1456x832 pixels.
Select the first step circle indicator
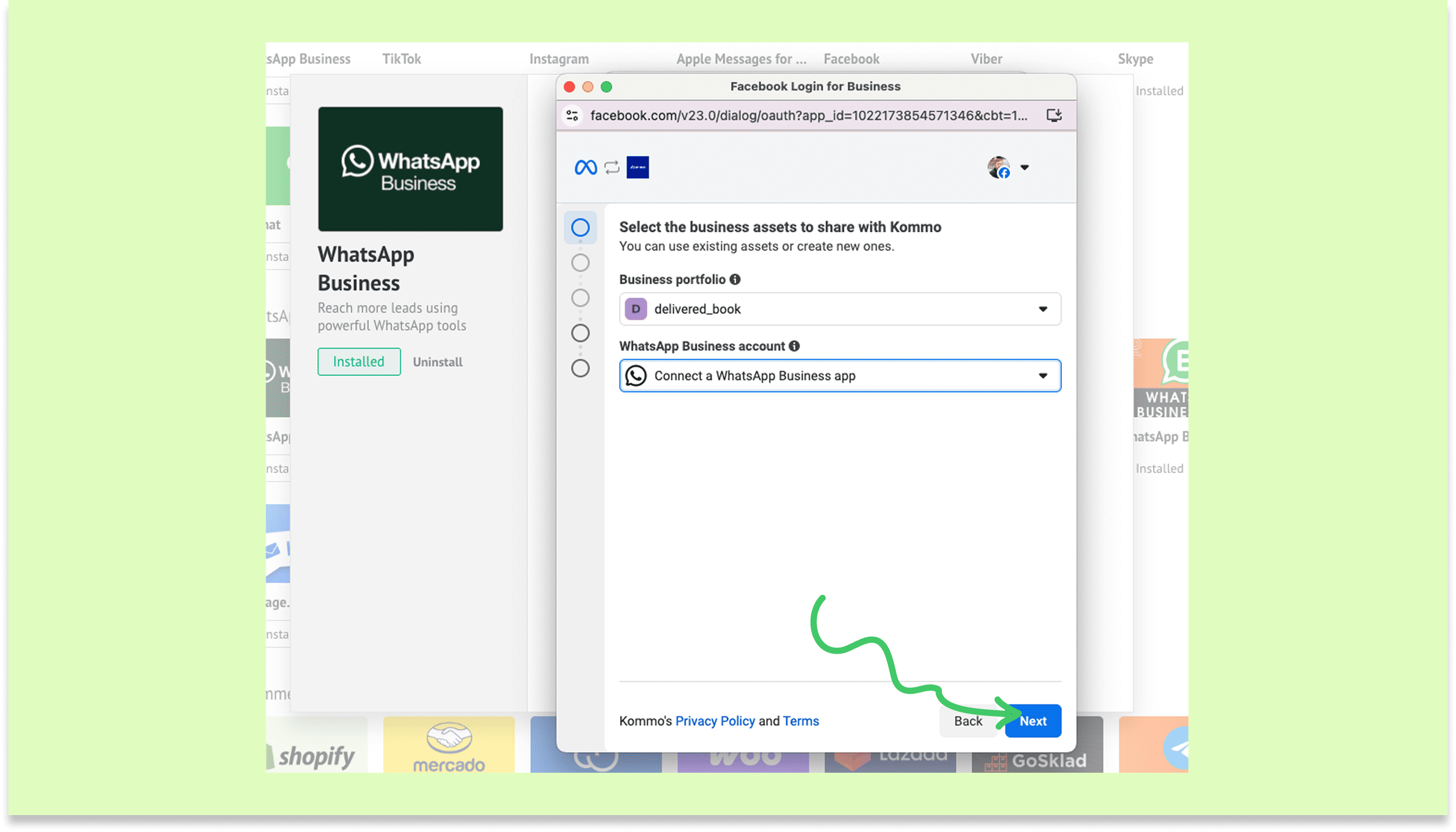coord(580,228)
